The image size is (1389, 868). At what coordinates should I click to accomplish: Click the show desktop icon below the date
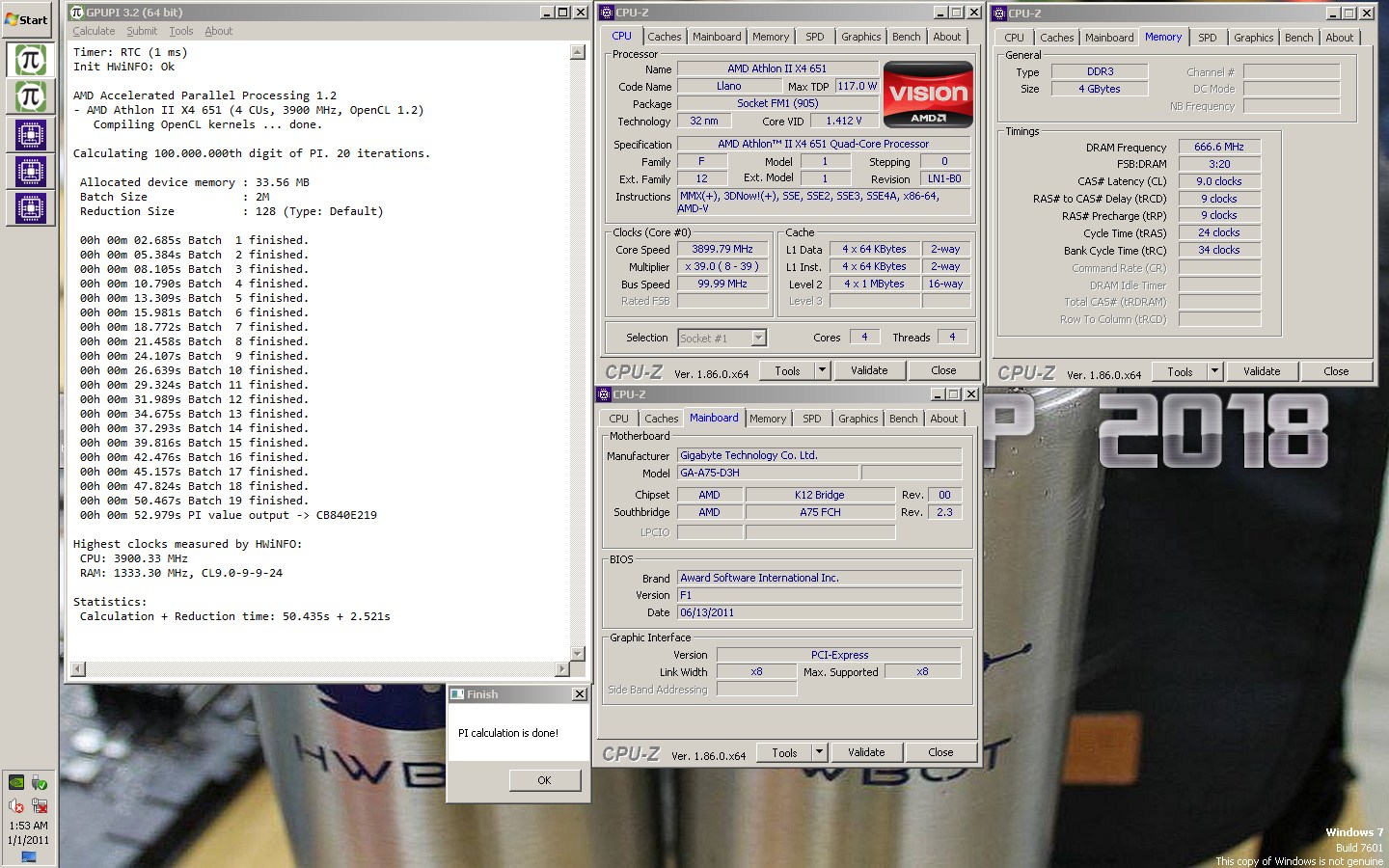tap(28, 856)
